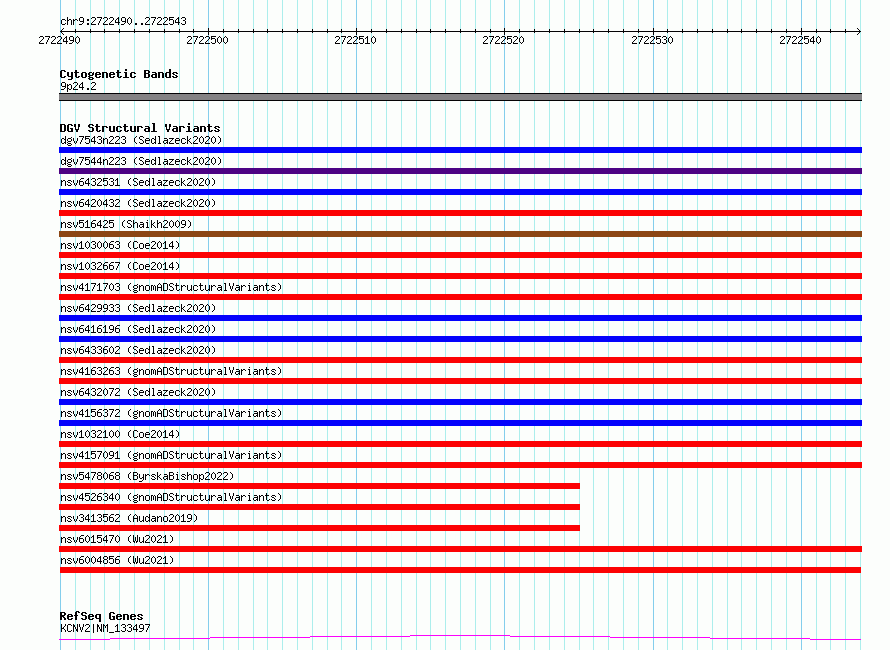Image resolution: width=890 pixels, height=650 pixels.
Task: Click ruler position 2722510
Action: [355, 40]
